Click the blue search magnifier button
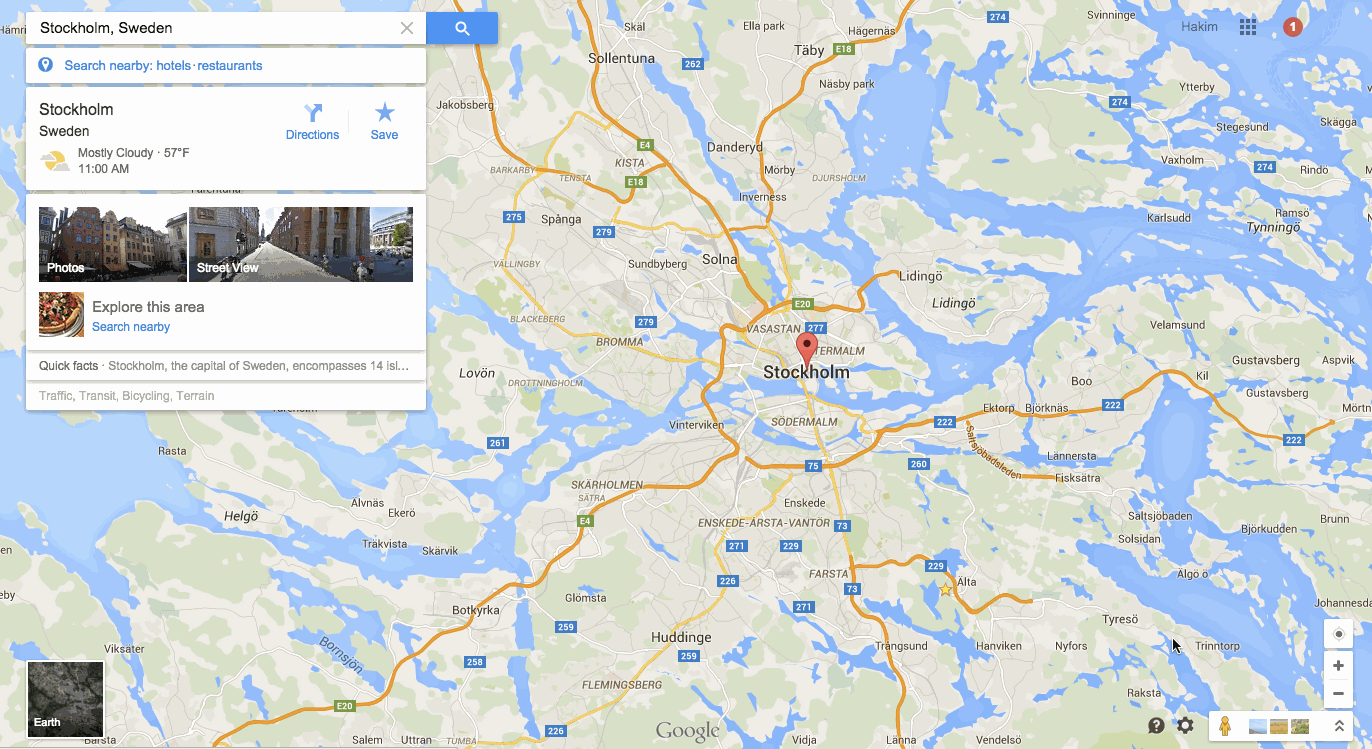 pyautogui.click(x=462, y=28)
